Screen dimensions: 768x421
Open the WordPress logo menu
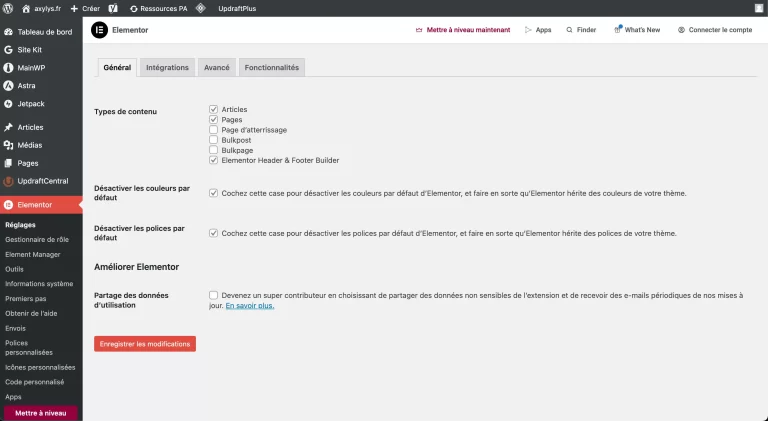[8, 8]
